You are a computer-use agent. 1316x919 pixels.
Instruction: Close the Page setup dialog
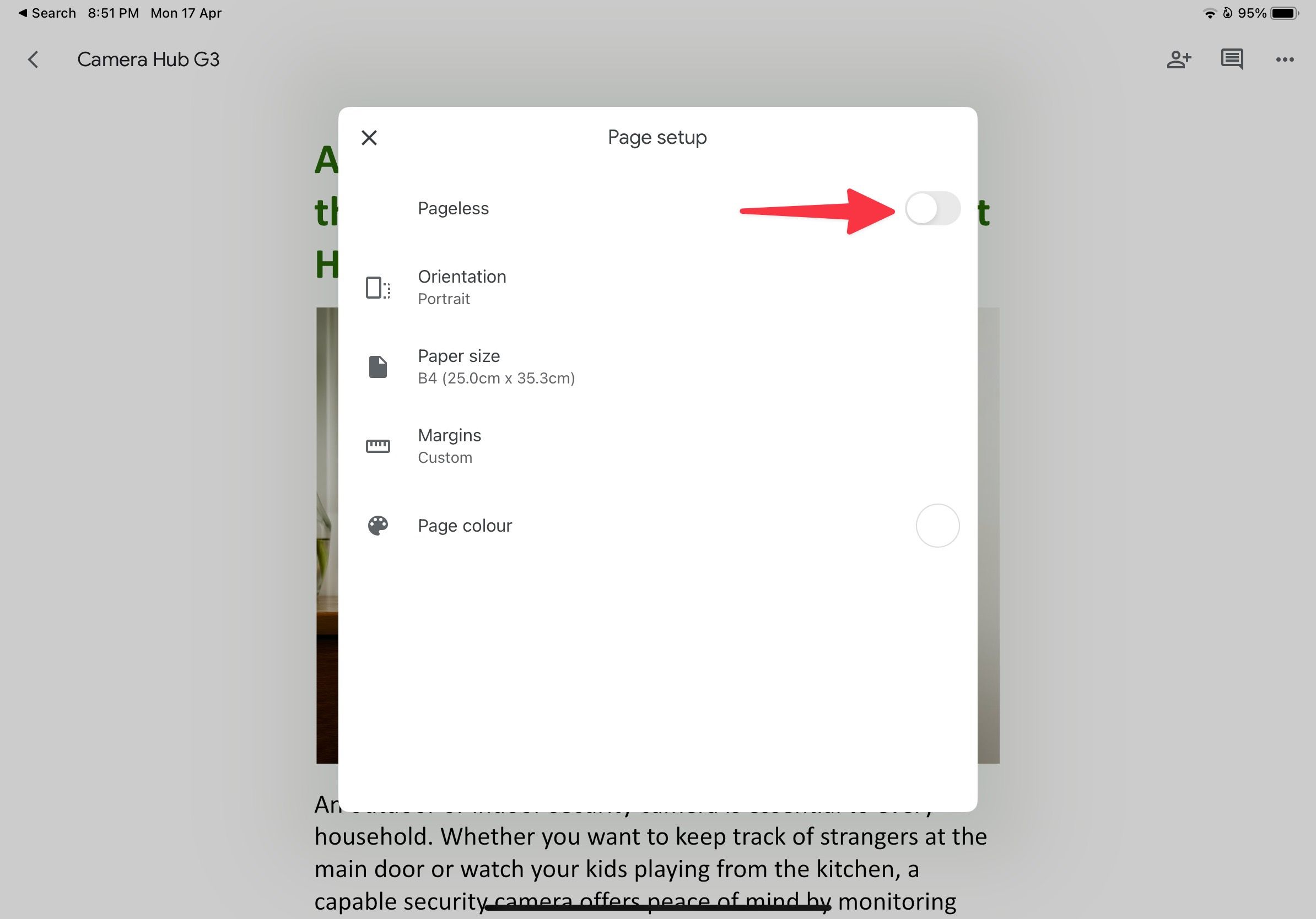click(x=370, y=137)
